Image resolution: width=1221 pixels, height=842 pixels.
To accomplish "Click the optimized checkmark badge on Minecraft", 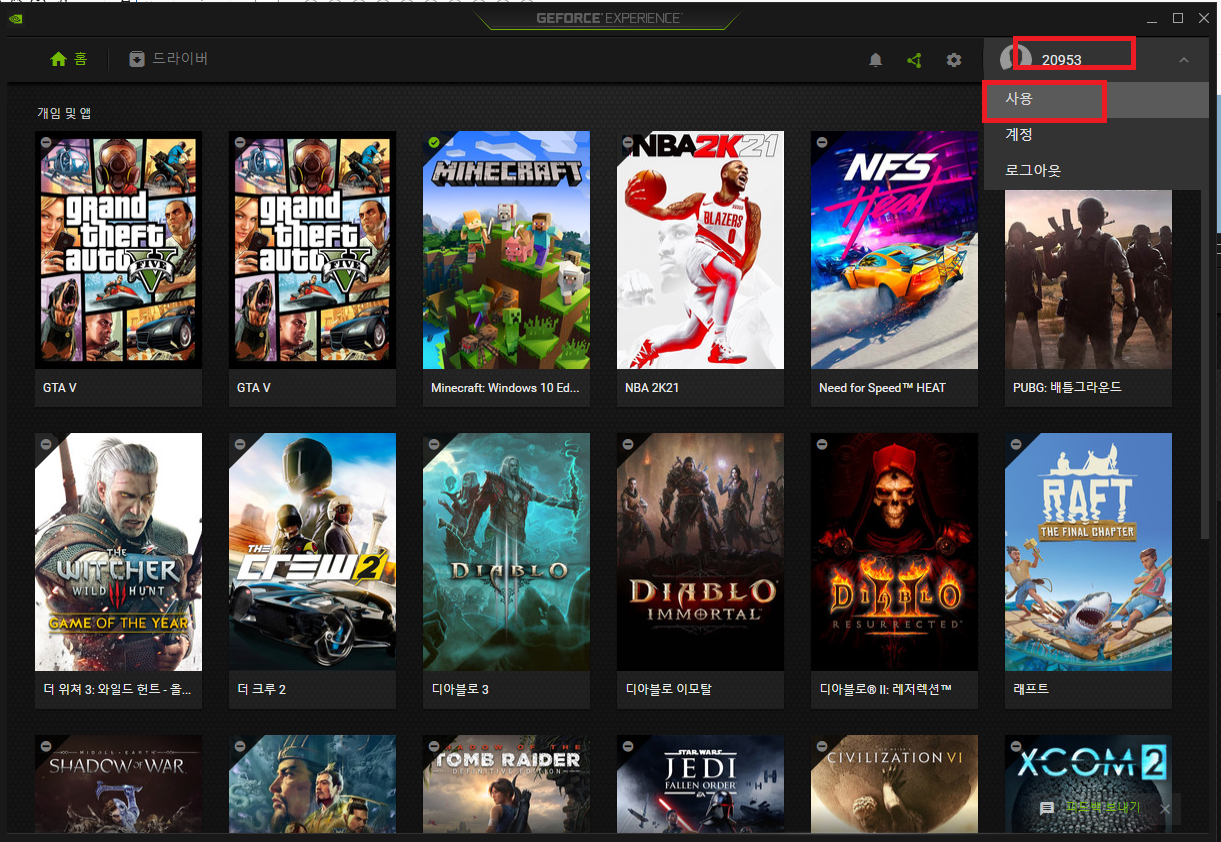I will pyautogui.click(x=434, y=143).
